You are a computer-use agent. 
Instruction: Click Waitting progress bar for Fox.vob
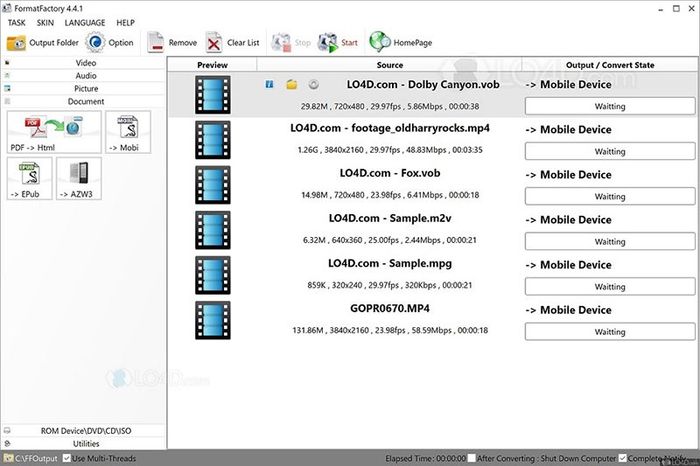pyautogui.click(x=610, y=196)
